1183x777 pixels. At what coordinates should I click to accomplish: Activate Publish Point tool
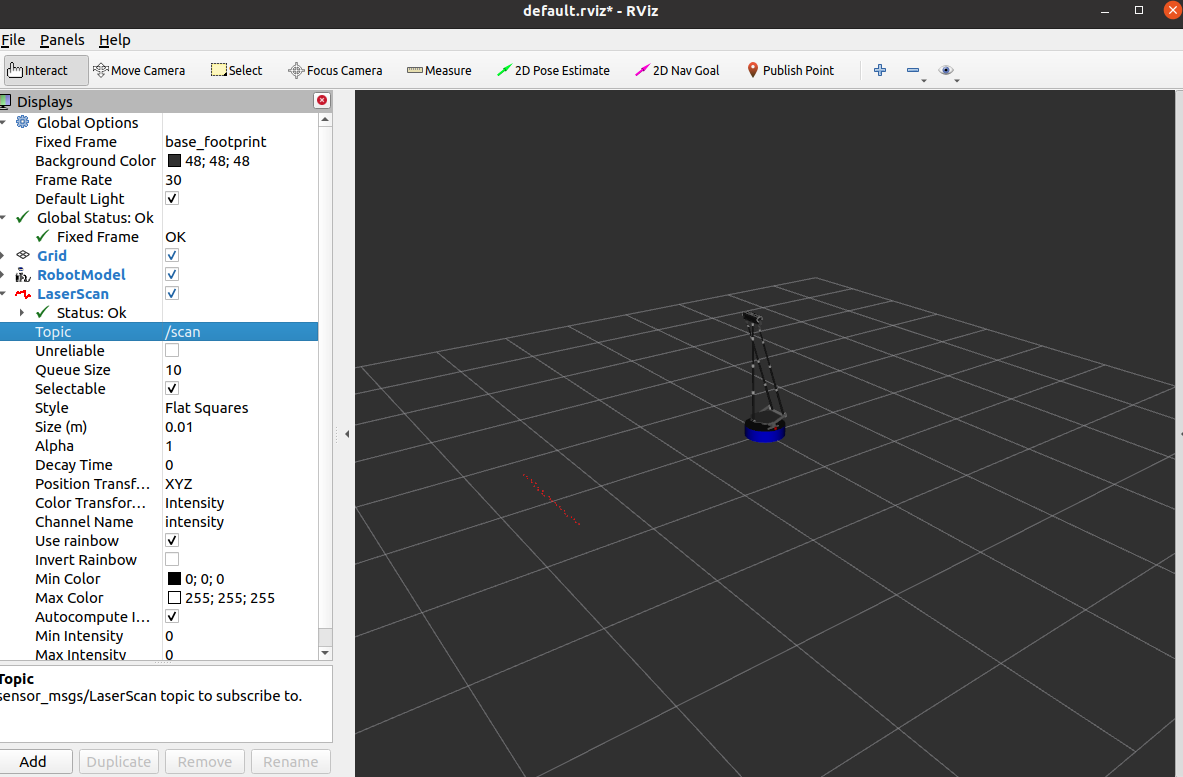click(790, 70)
